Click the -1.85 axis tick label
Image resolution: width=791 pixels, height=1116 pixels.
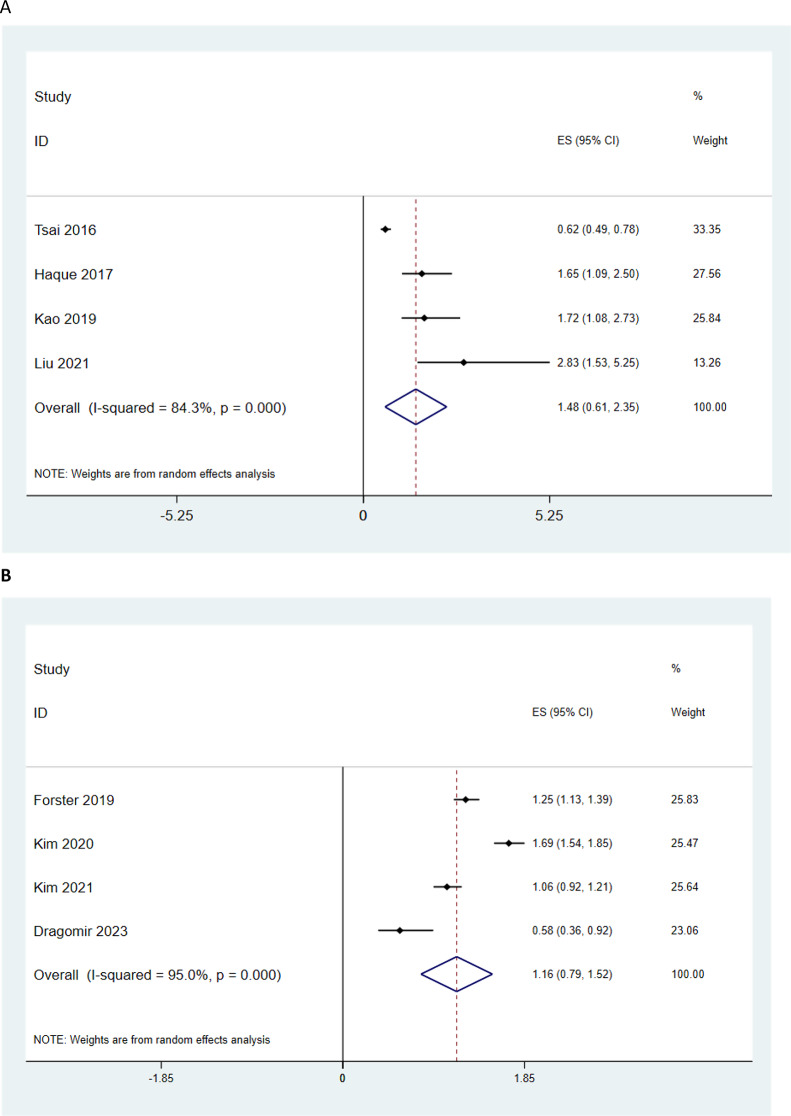click(x=161, y=1078)
